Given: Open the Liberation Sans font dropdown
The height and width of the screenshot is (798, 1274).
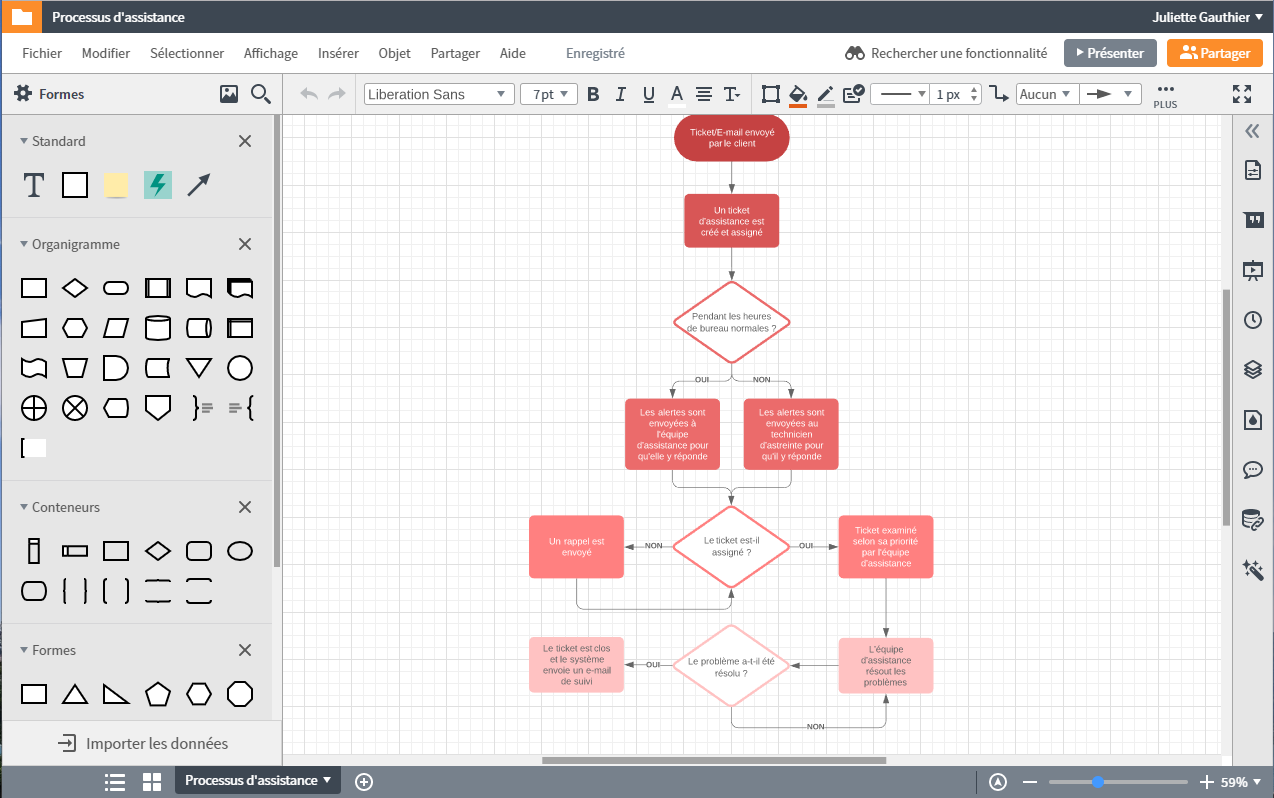Looking at the screenshot, I should click(x=438, y=94).
